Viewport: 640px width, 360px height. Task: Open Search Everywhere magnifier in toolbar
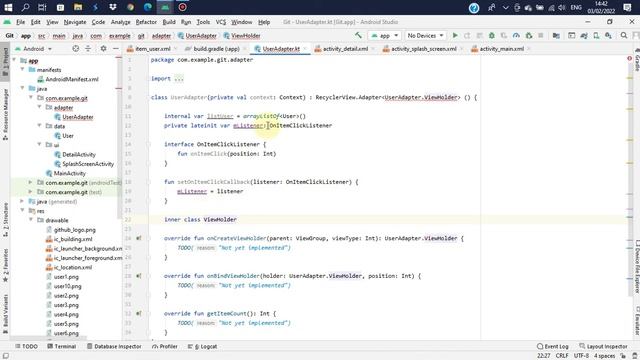pos(624,36)
